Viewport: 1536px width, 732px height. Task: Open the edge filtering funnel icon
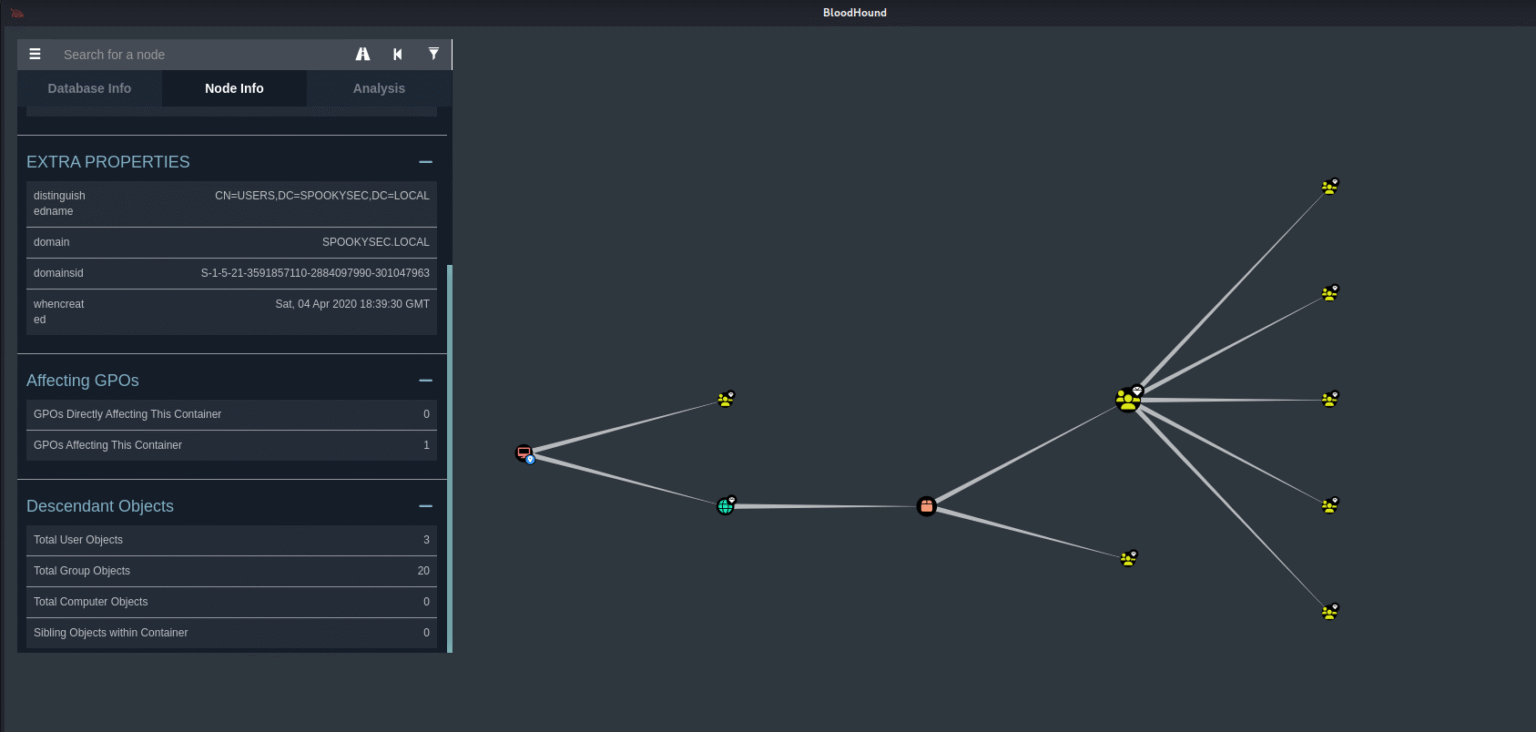click(433, 54)
